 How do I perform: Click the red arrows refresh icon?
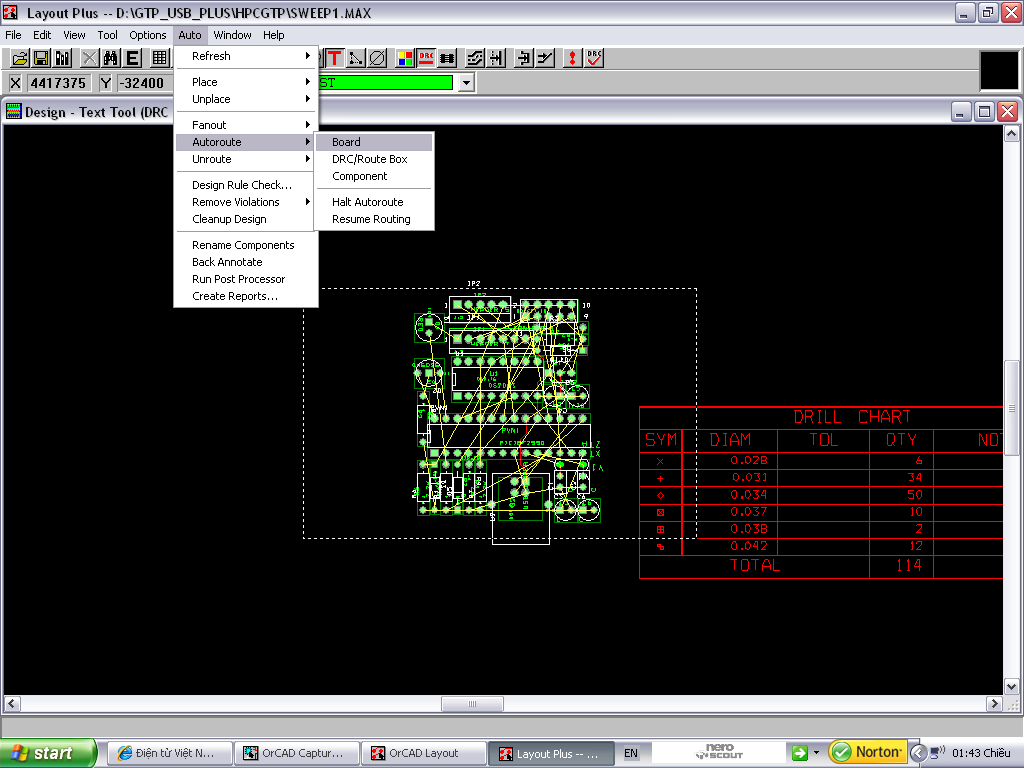pyautogui.click(x=572, y=58)
